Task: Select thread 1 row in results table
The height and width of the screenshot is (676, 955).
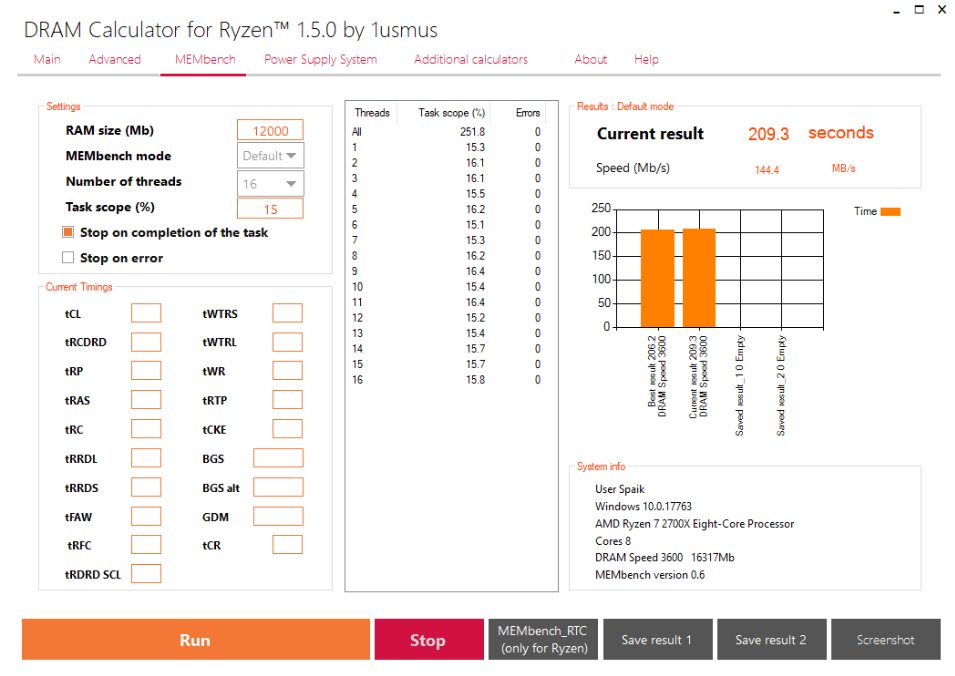Action: (446, 147)
